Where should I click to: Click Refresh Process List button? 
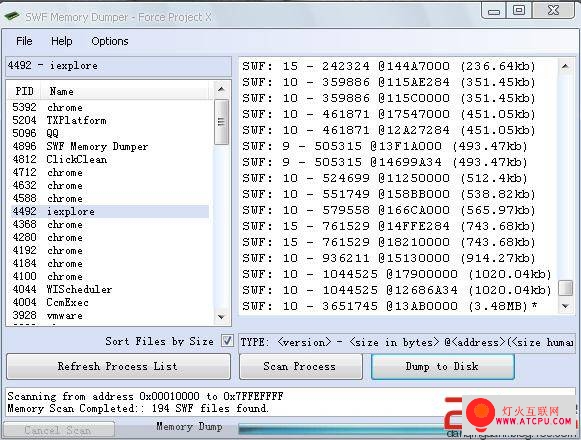pos(118,366)
